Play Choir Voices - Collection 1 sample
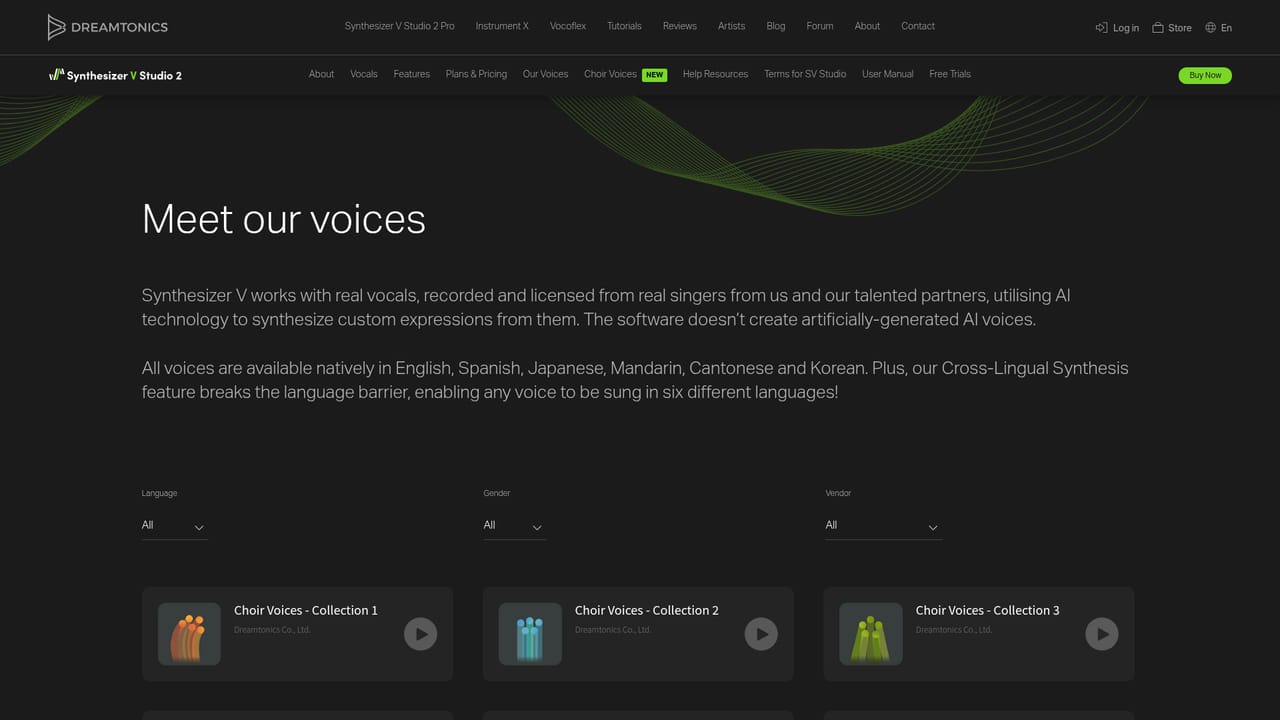Image resolution: width=1280 pixels, height=720 pixels. [x=420, y=634]
